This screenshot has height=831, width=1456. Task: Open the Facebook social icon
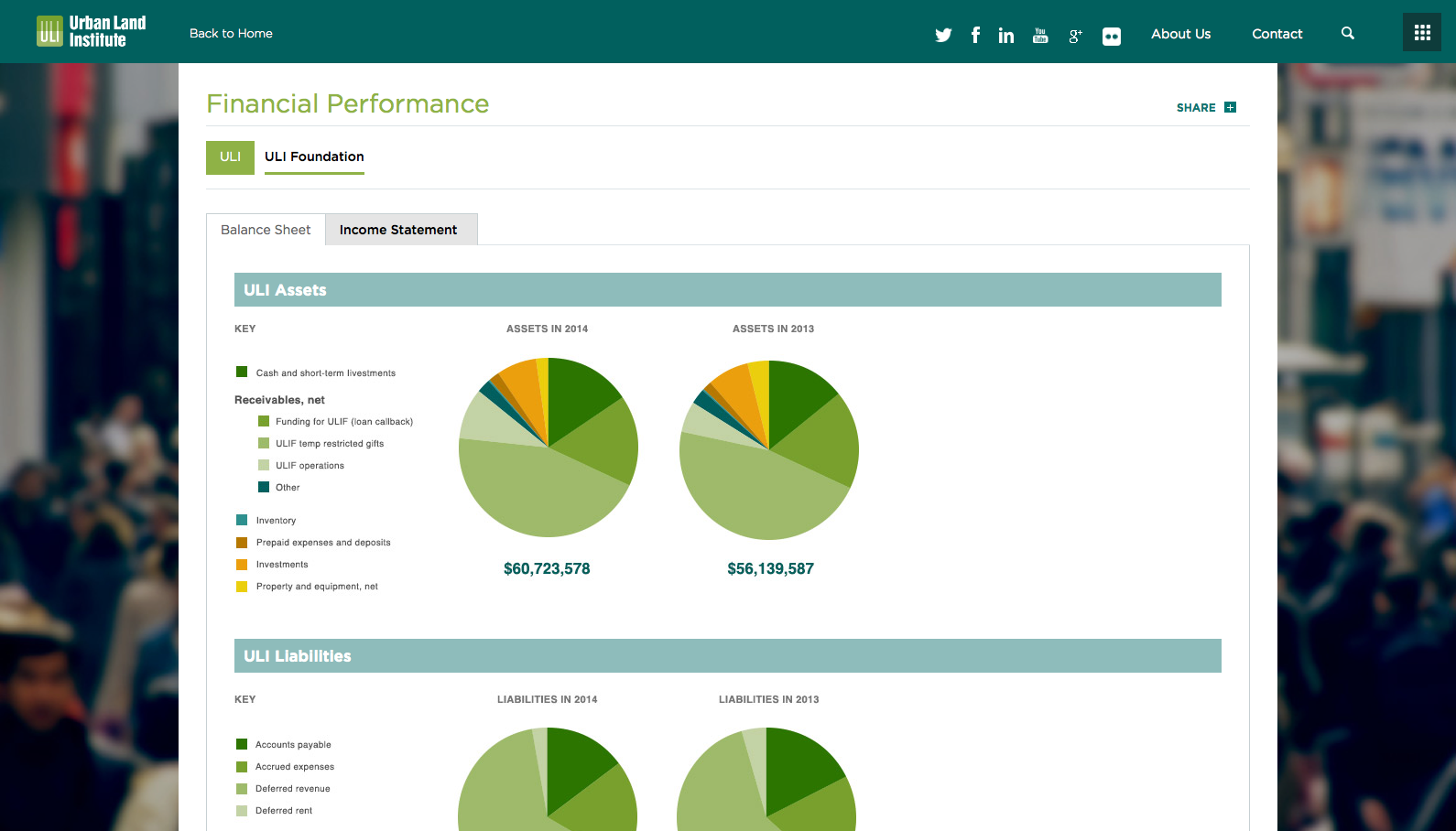point(975,34)
